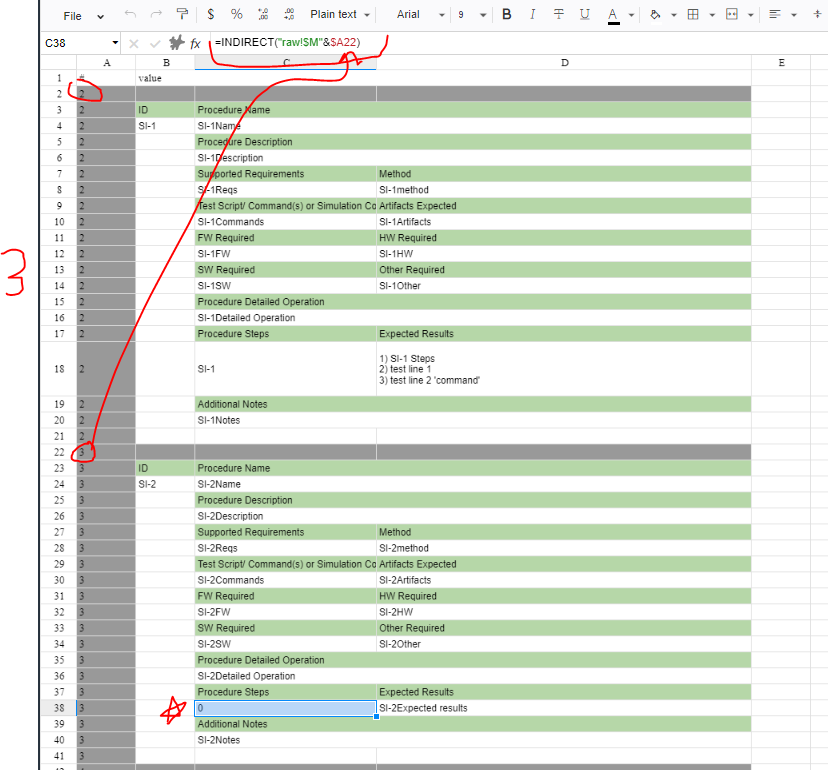Click the text color A icon

pyautogui.click(x=613, y=15)
